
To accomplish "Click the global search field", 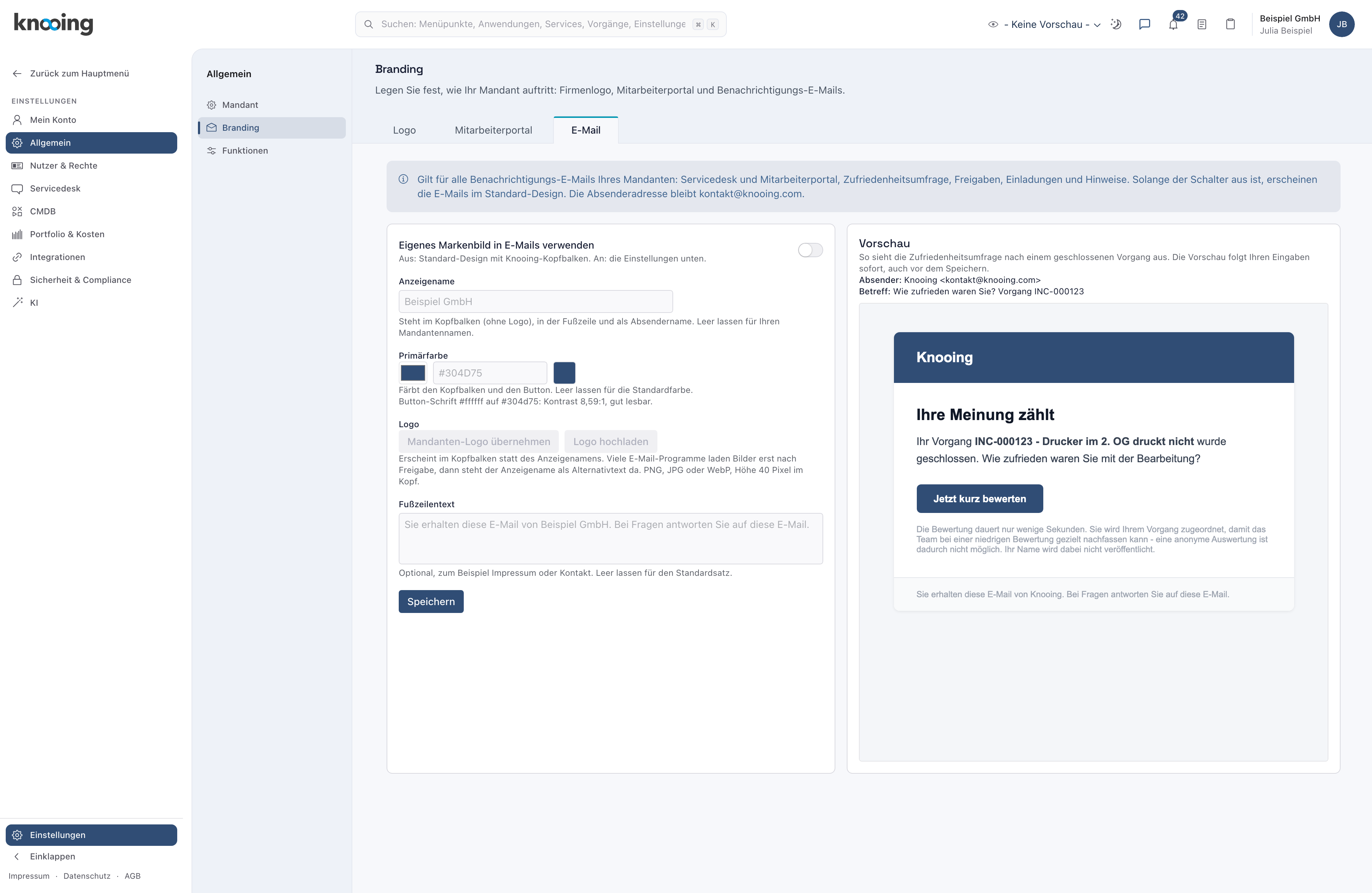I will (540, 24).
